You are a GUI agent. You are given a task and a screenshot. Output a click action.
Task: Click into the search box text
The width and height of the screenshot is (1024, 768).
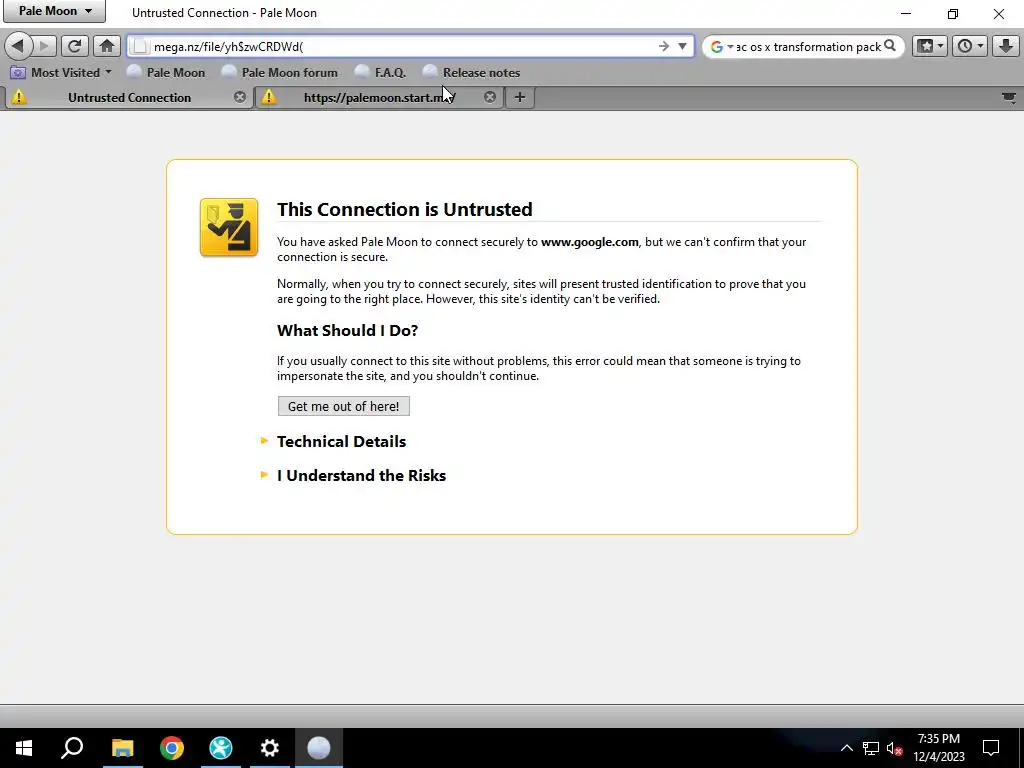(808, 46)
